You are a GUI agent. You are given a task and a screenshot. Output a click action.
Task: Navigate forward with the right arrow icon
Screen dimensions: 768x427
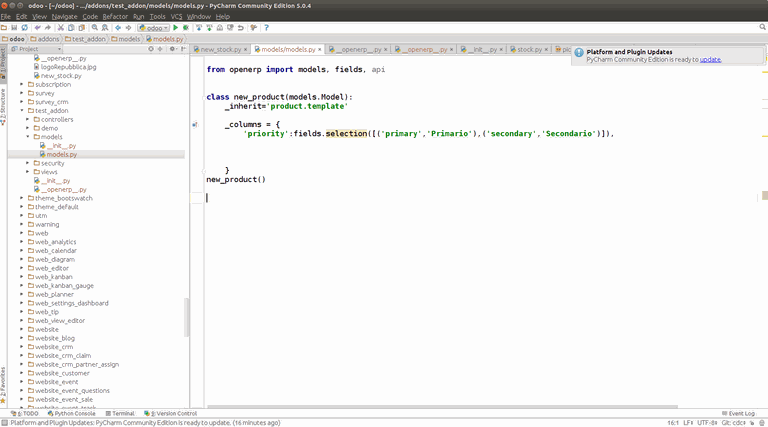click(128, 28)
